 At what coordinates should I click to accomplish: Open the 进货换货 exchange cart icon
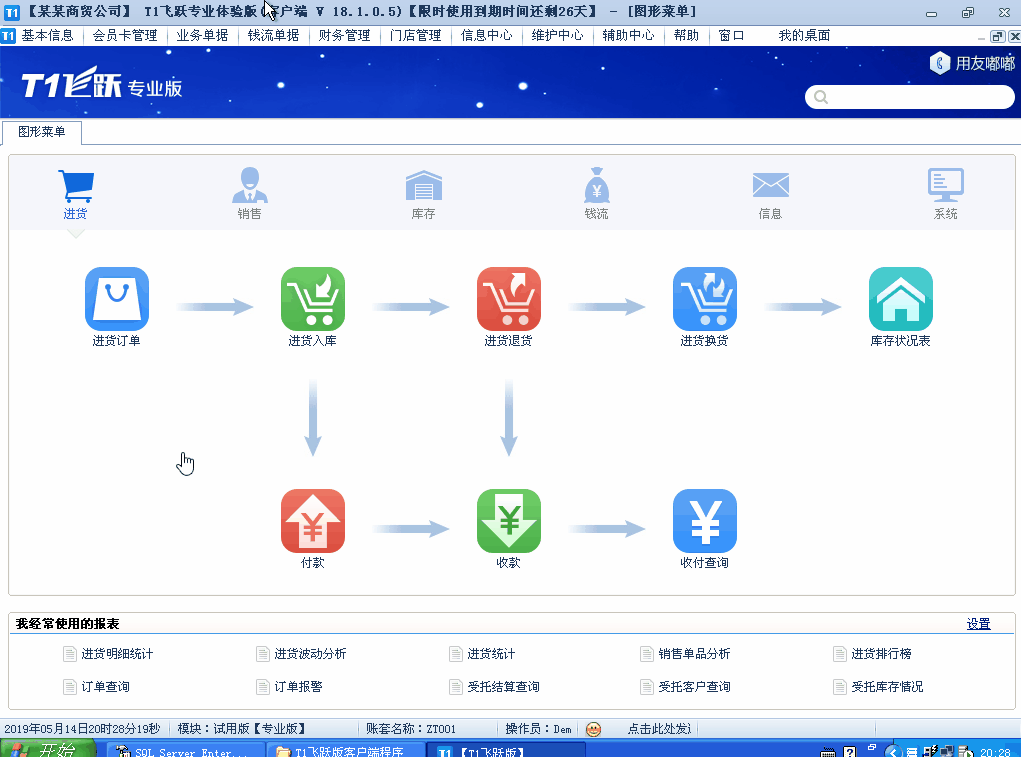coord(705,299)
